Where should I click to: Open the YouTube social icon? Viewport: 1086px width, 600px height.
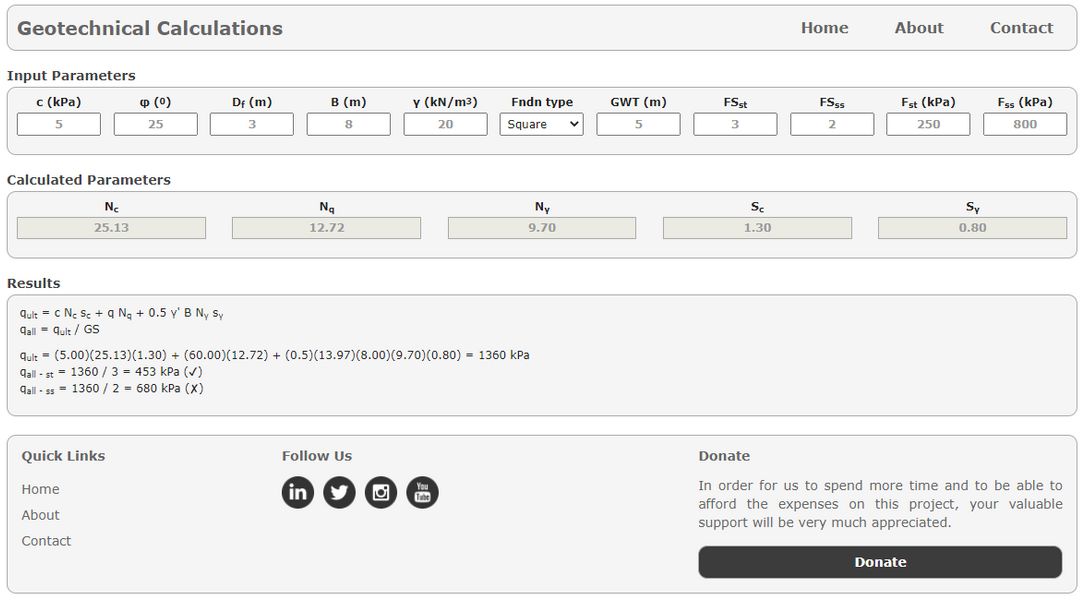coord(422,492)
